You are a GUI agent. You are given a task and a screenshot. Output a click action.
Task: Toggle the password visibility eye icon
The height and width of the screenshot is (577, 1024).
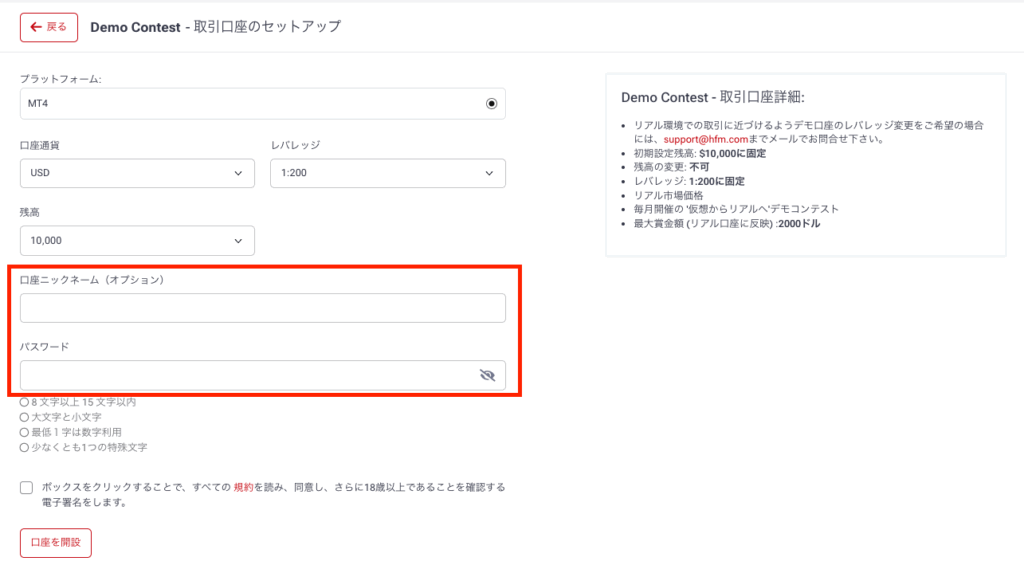coord(488,374)
